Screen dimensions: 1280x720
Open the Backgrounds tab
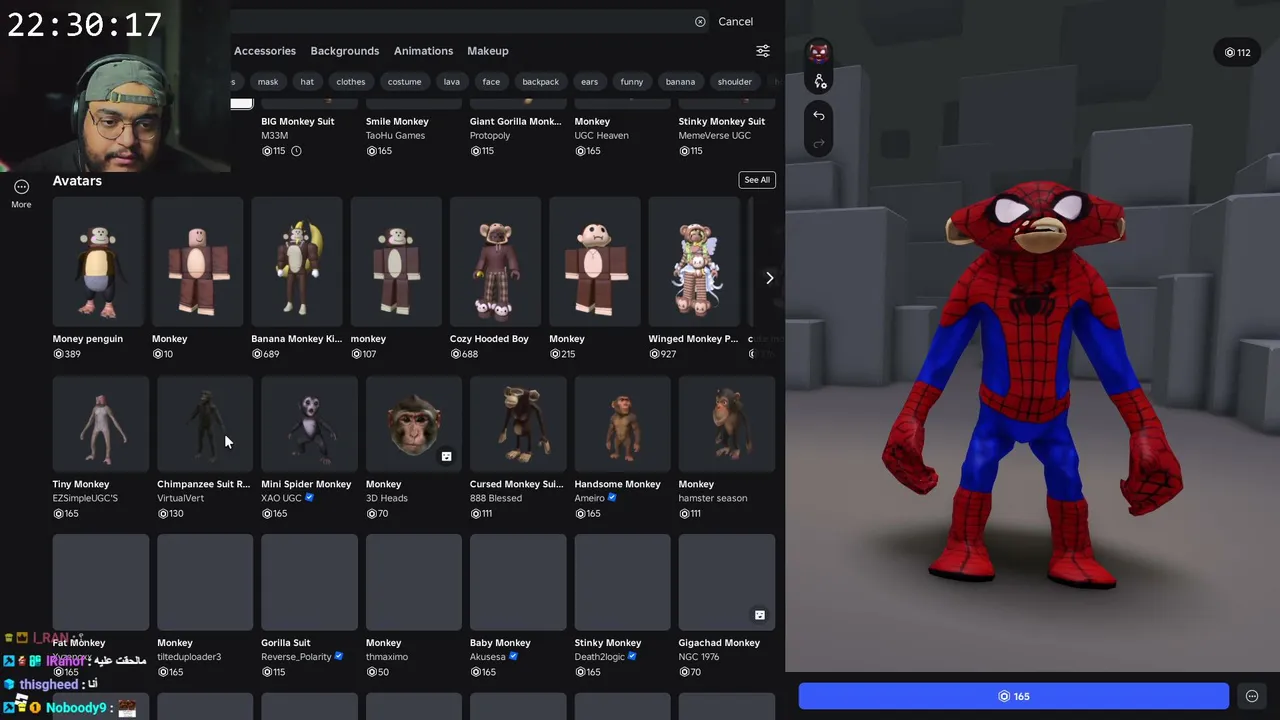(345, 51)
